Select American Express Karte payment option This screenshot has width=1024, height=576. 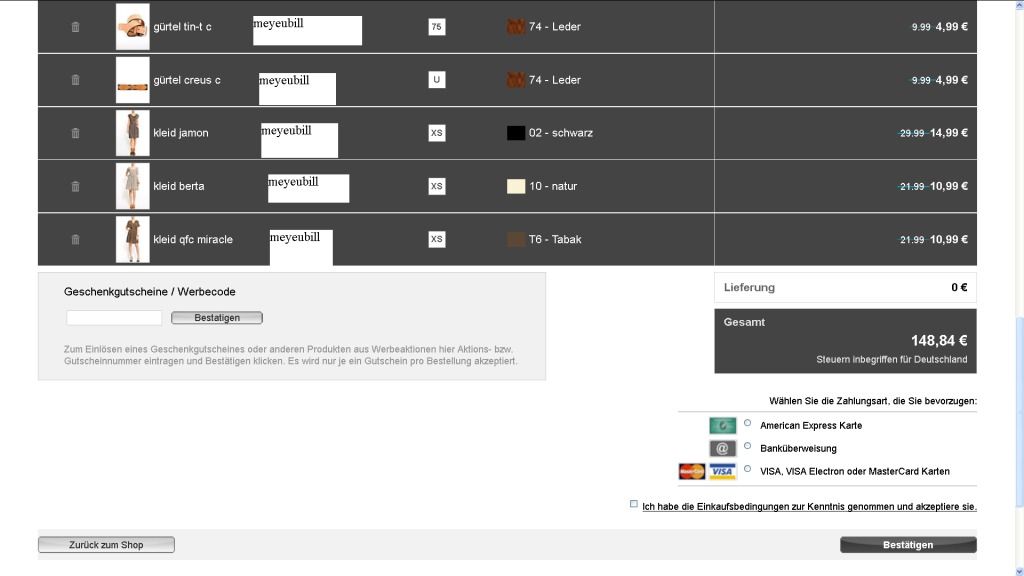(x=748, y=423)
